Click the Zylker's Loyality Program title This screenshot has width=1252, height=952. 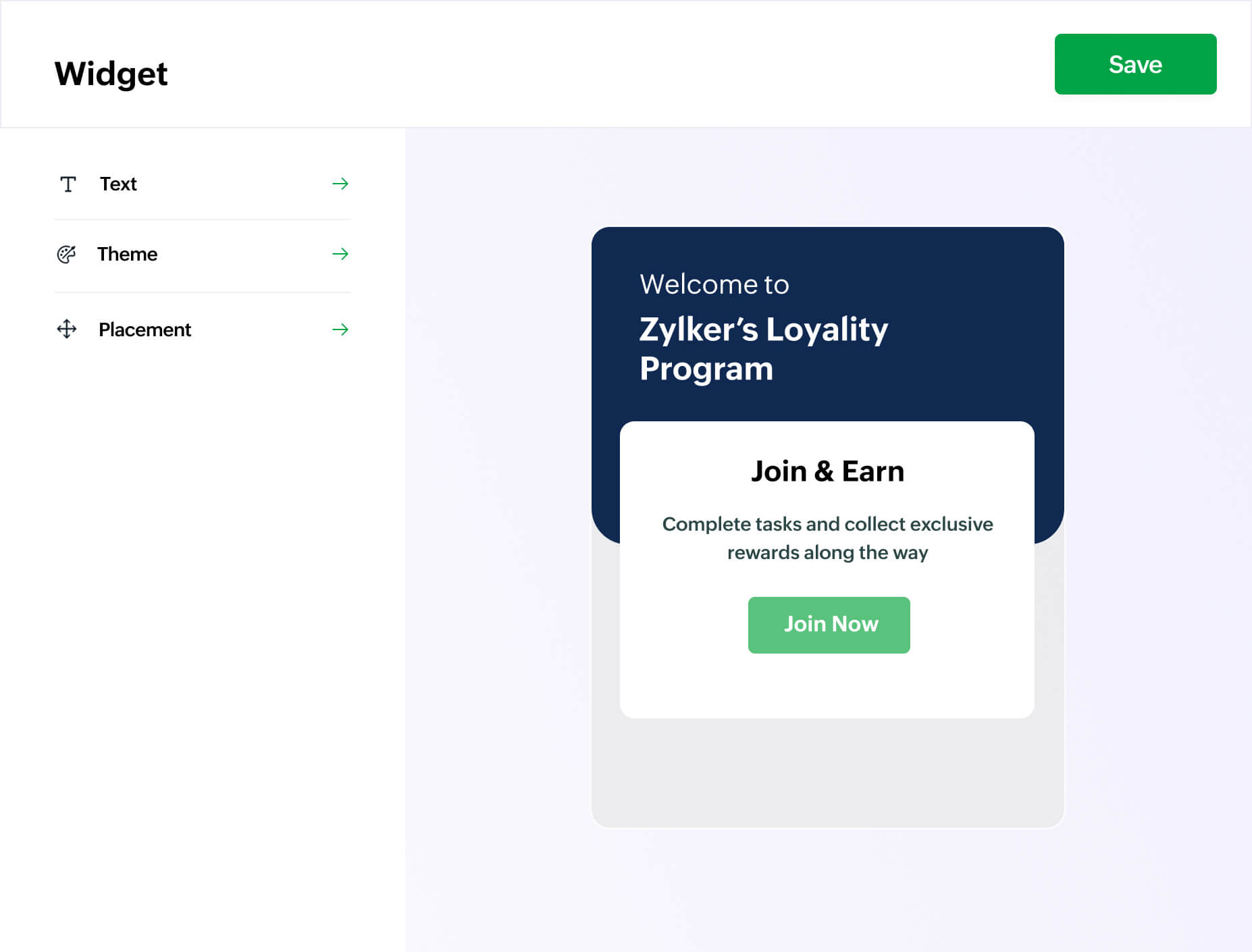click(763, 330)
